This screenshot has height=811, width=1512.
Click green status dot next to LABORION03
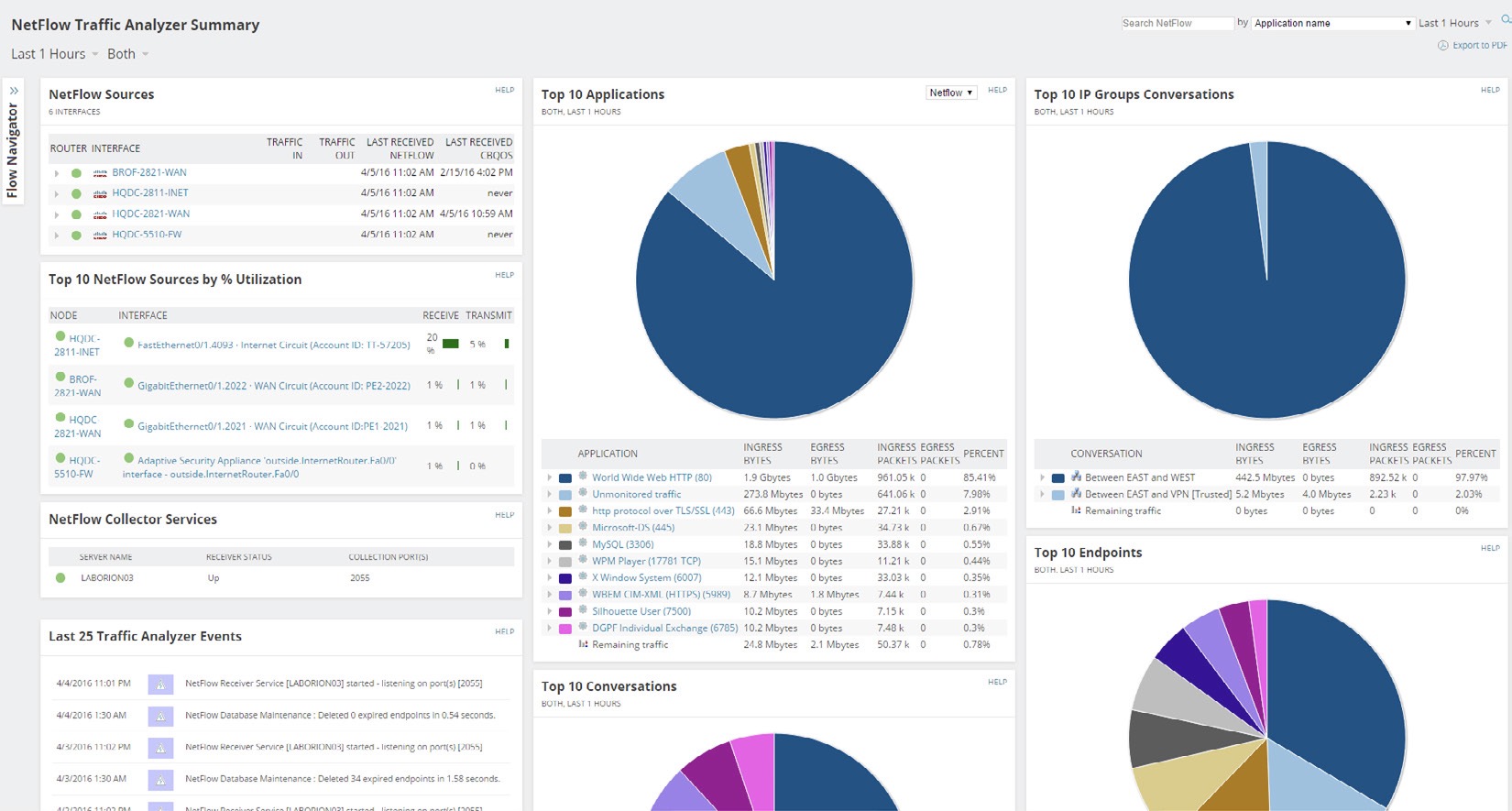60,578
